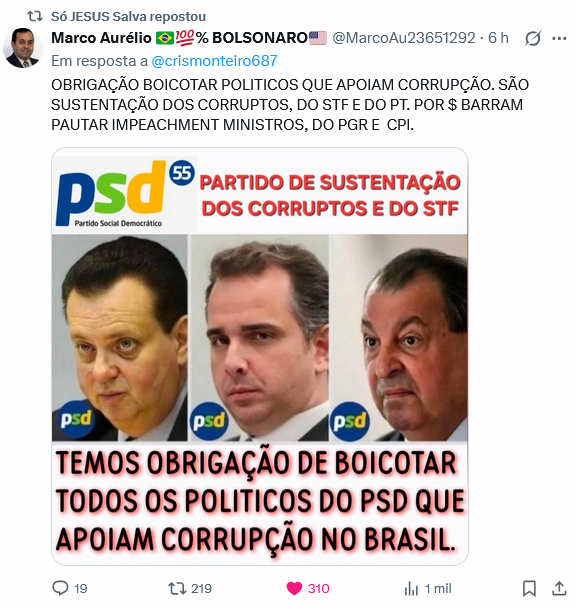Click the repost icon beside Só JESUS
The width and height of the screenshot is (575, 610).
(x=35, y=16)
